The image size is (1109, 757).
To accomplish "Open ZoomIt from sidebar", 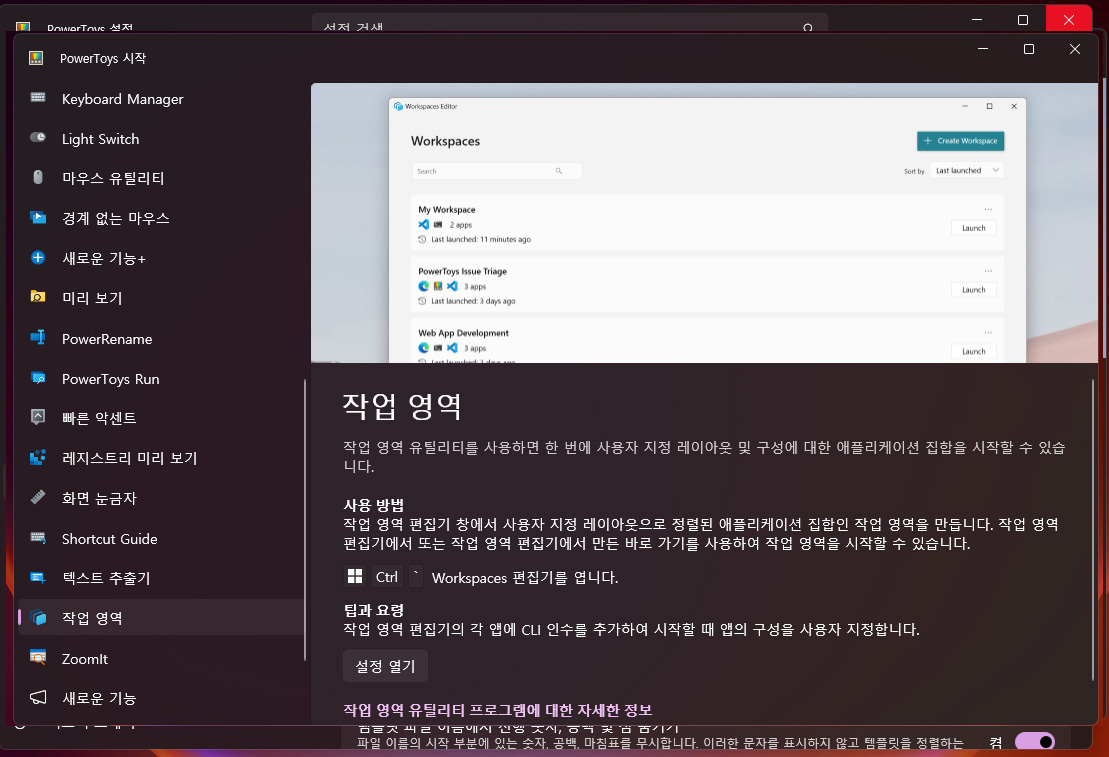I will click(161, 659).
